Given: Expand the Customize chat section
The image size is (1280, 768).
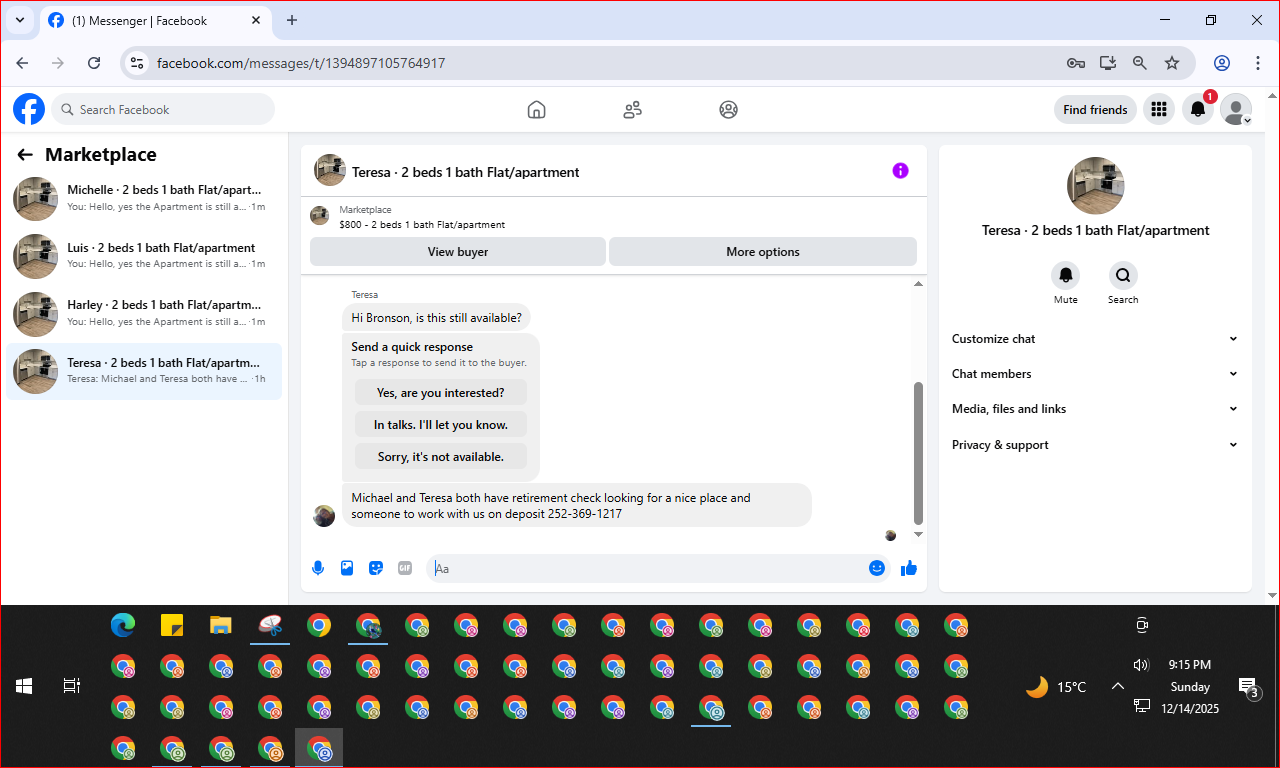Looking at the screenshot, I should [x=1095, y=339].
